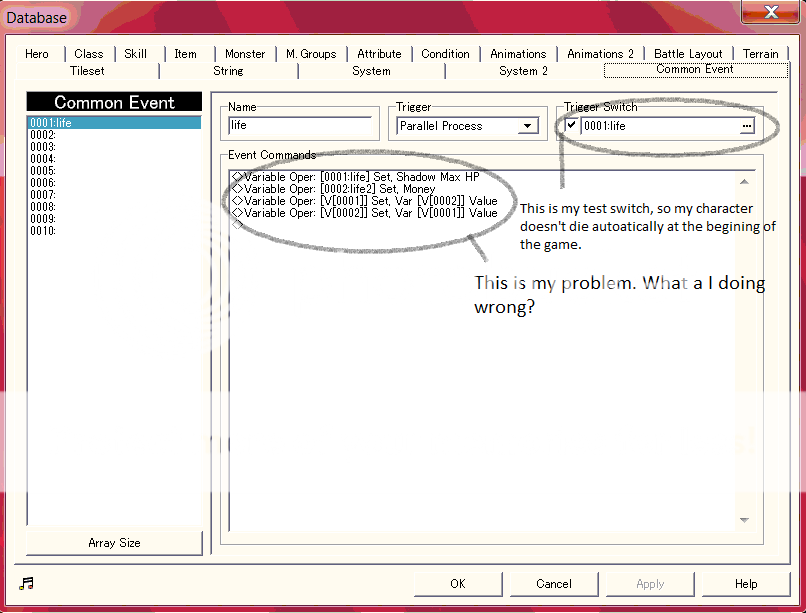
Task: Click the Help button
Action: [746, 584]
